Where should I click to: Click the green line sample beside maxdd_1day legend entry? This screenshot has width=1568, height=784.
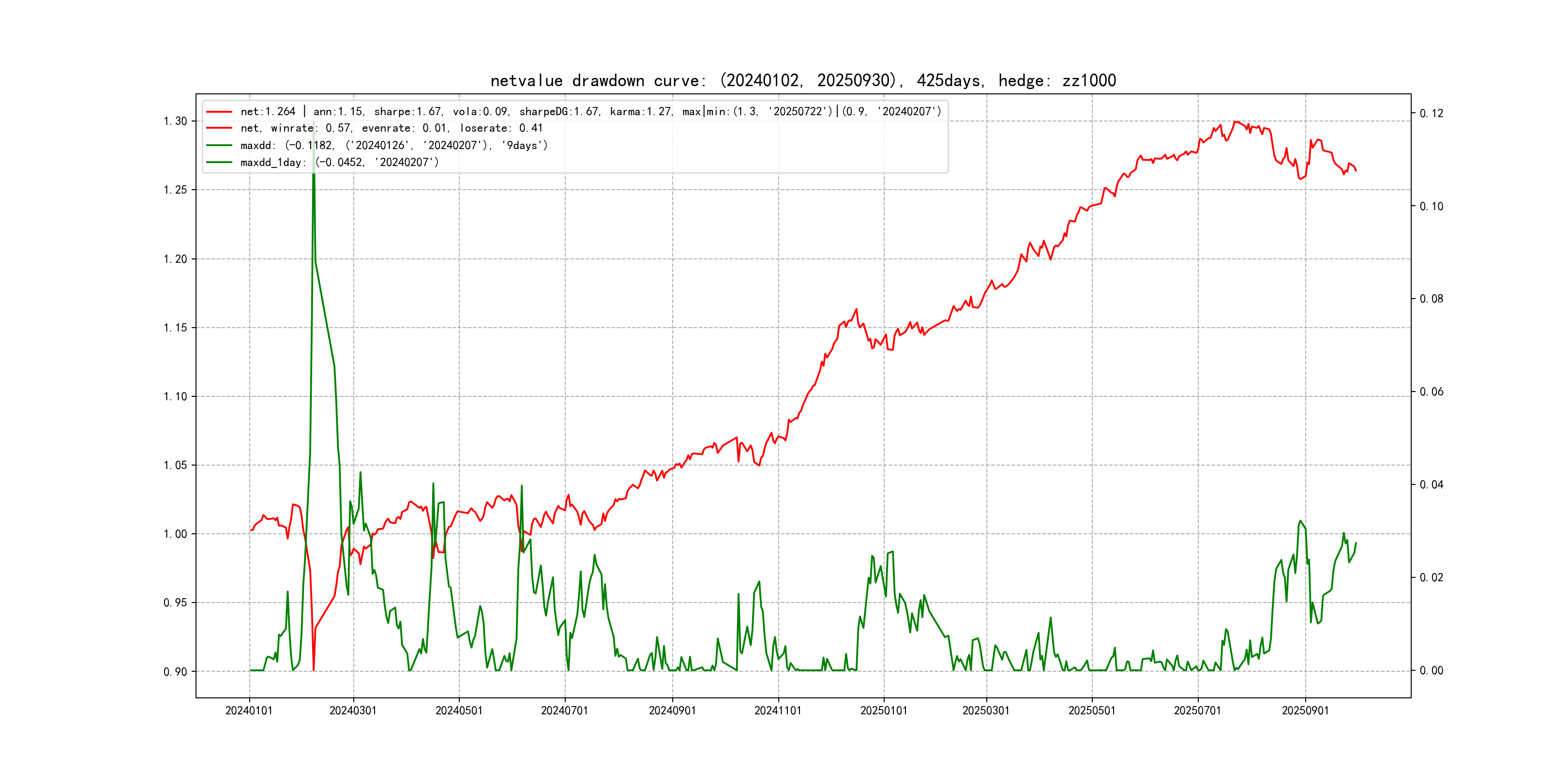point(219,163)
